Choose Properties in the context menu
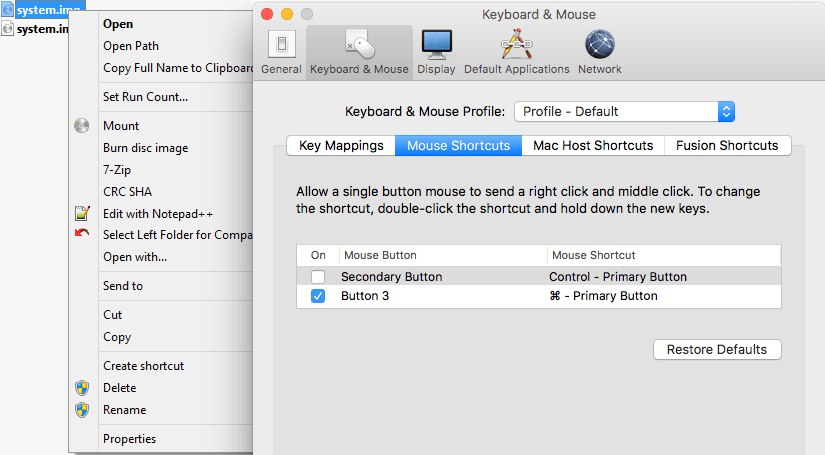This screenshot has height=455, width=825. click(130, 439)
